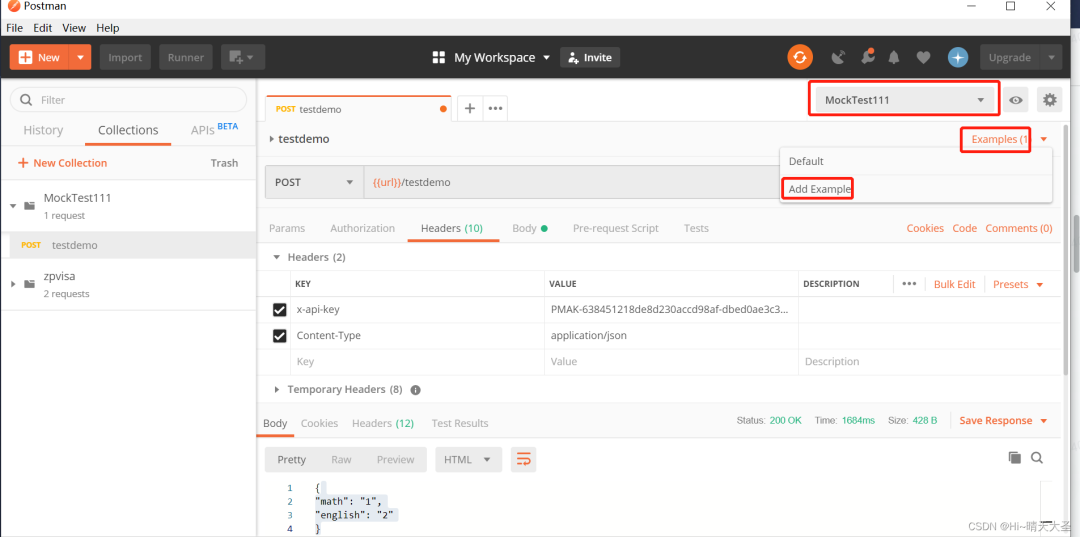Open the Tests tab

pyautogui.click(x=696, y=228)
